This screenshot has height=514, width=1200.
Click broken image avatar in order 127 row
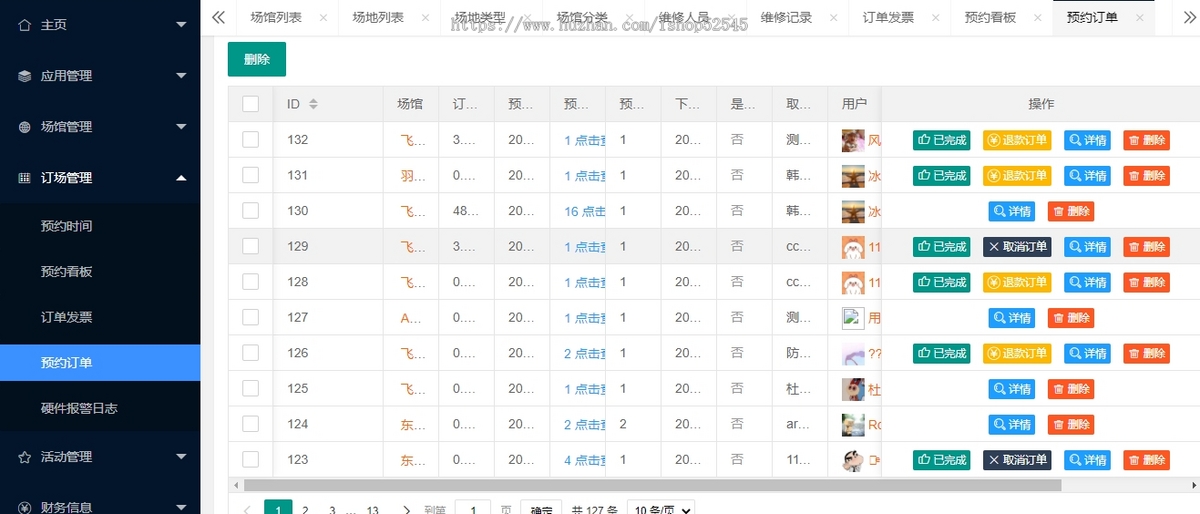pos(853,318)
